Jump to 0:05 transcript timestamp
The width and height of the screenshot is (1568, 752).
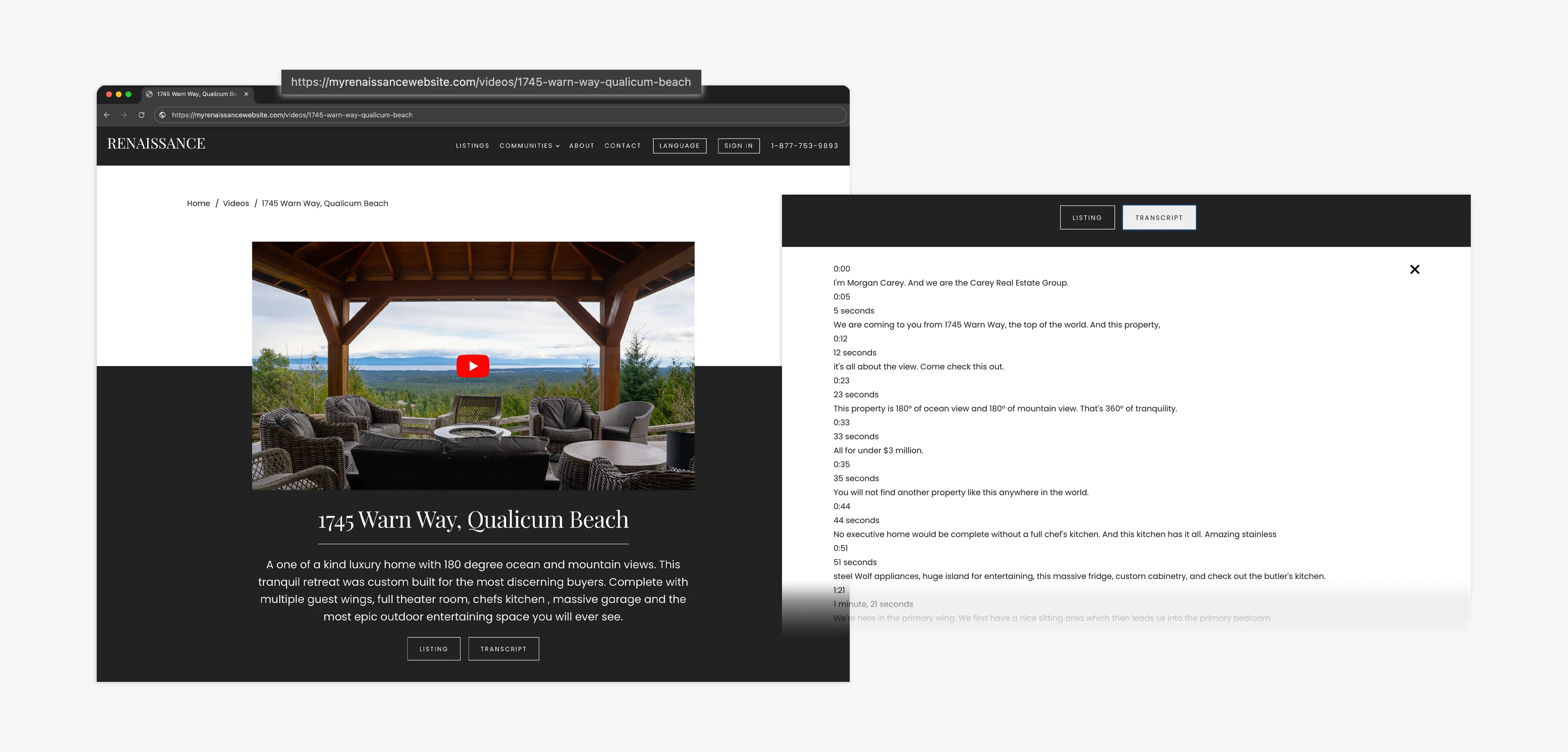point(842,297)
